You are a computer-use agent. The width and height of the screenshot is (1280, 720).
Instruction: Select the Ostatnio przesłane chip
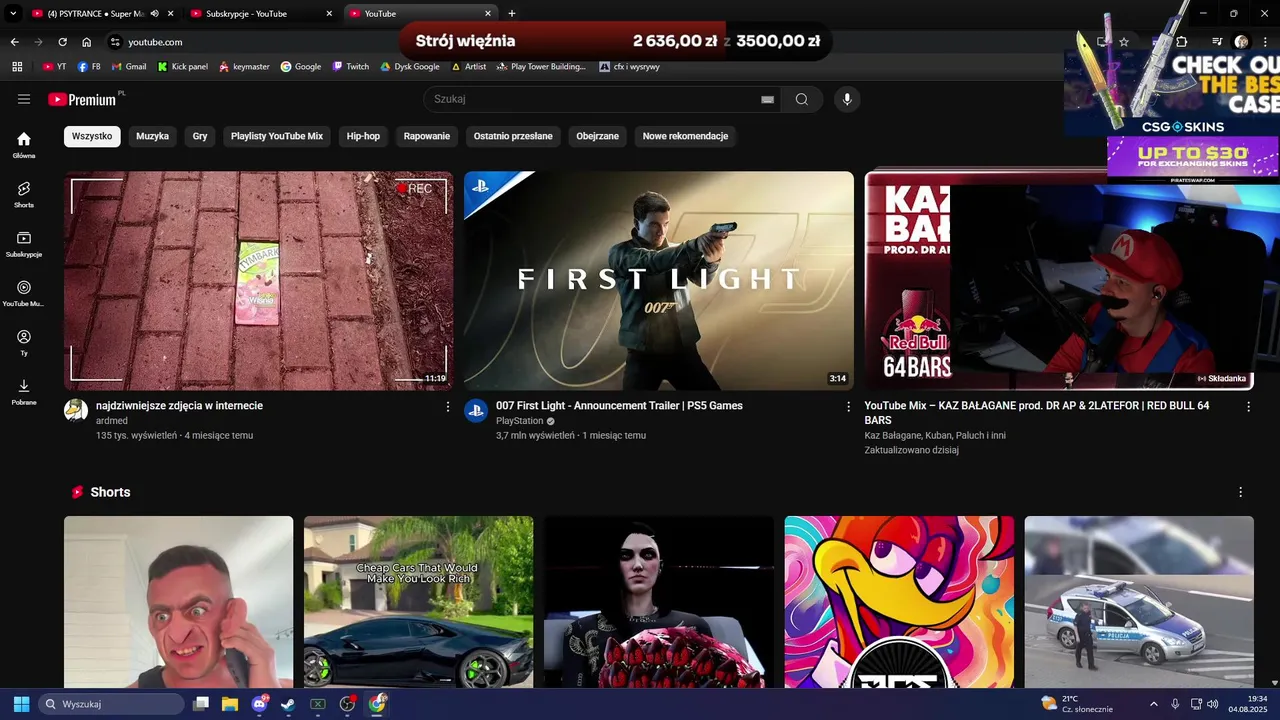pos(513,136)
